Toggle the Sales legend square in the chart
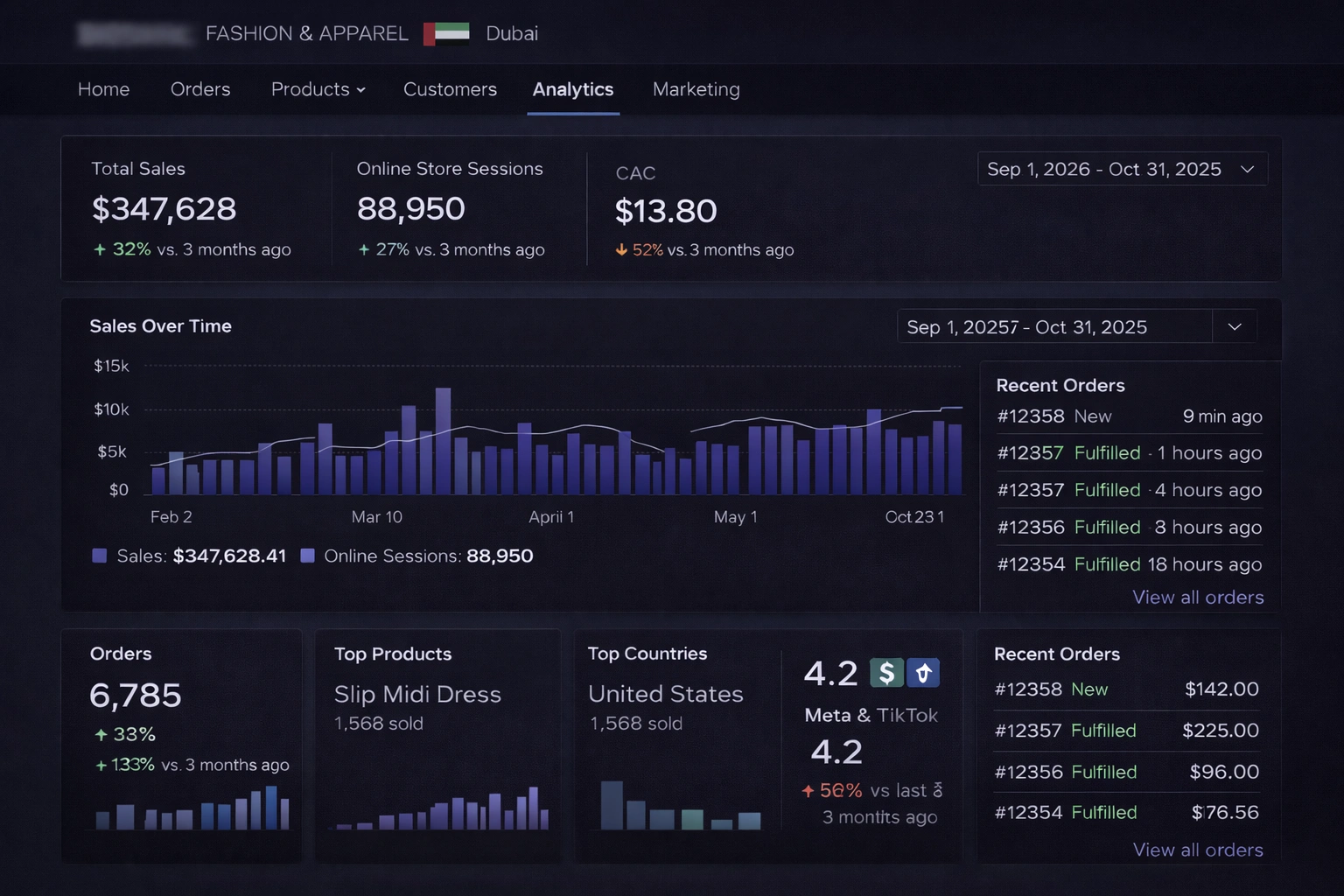 click(x=100, y=556)
